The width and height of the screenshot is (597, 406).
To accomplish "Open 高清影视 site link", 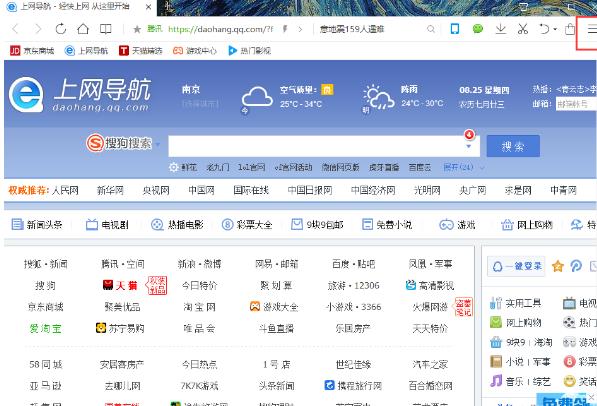I will [430, 285].
